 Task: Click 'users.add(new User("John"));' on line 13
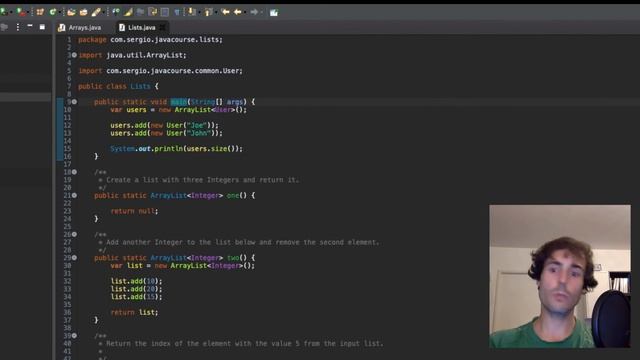pos(167,133)
